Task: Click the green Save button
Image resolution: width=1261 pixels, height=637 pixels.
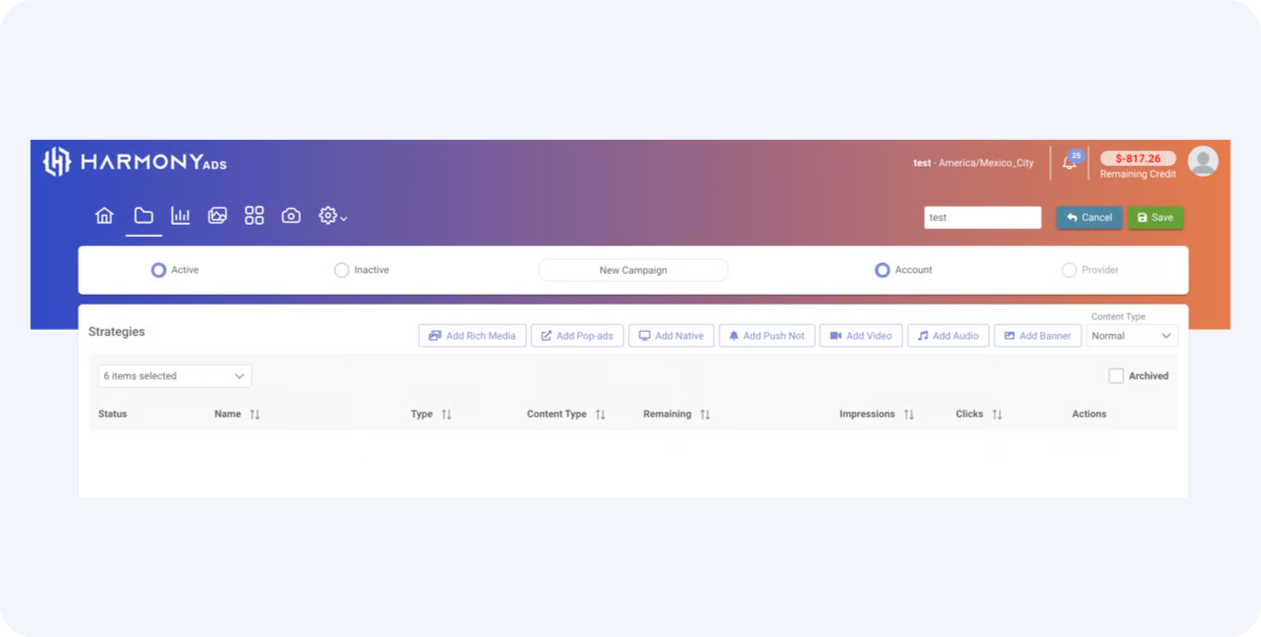Action: 1155,218
